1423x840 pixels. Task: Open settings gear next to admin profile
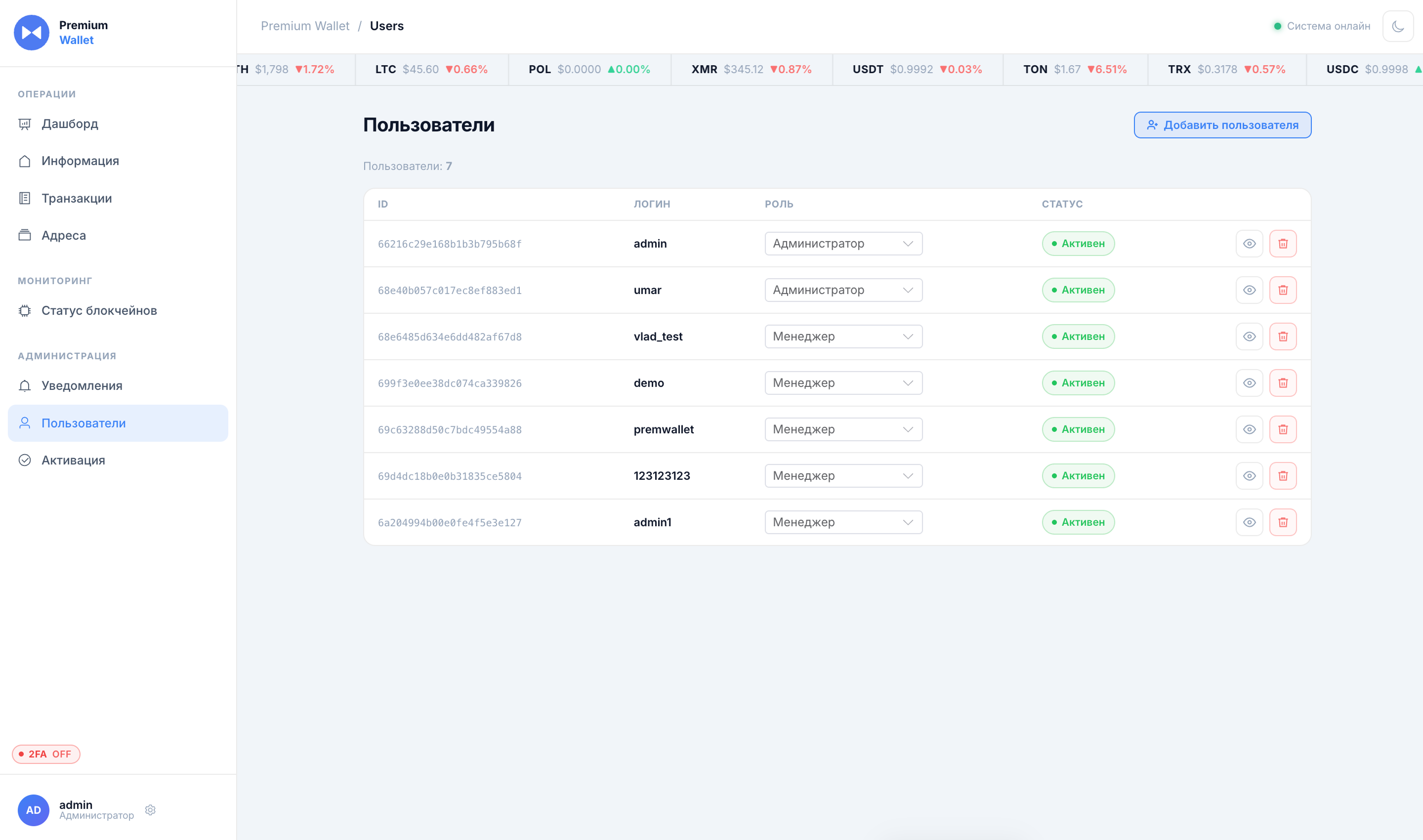(150, 810)
